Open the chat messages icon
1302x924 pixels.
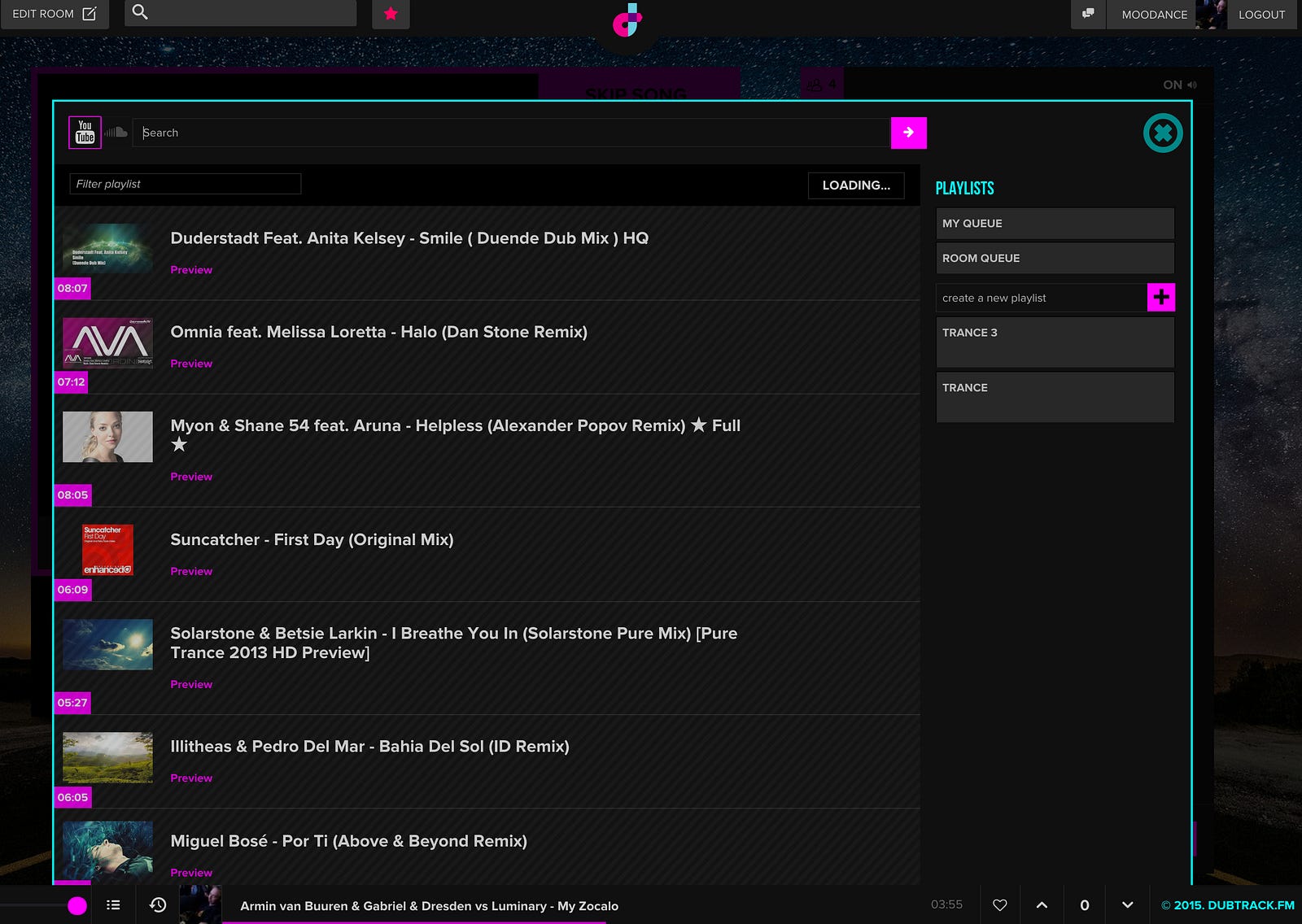(x=1088, y=14)
